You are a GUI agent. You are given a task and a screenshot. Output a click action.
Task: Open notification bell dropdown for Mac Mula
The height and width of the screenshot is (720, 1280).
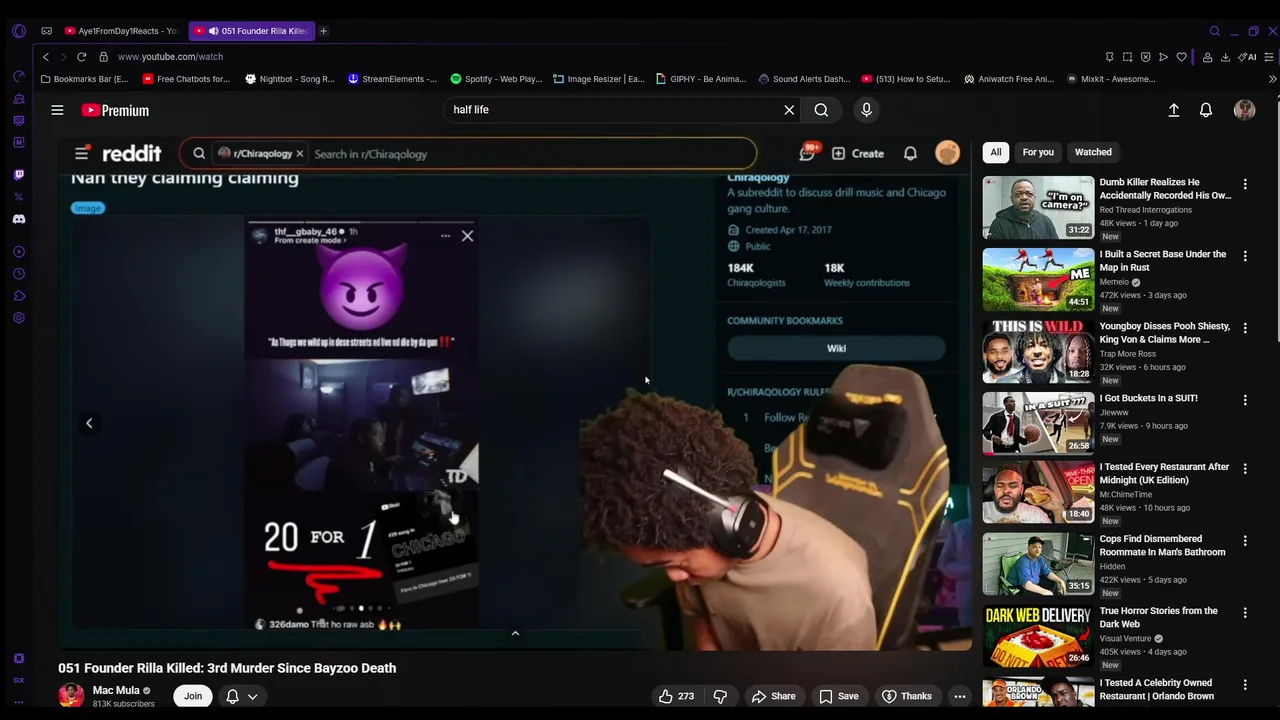(x=242, y=696)
